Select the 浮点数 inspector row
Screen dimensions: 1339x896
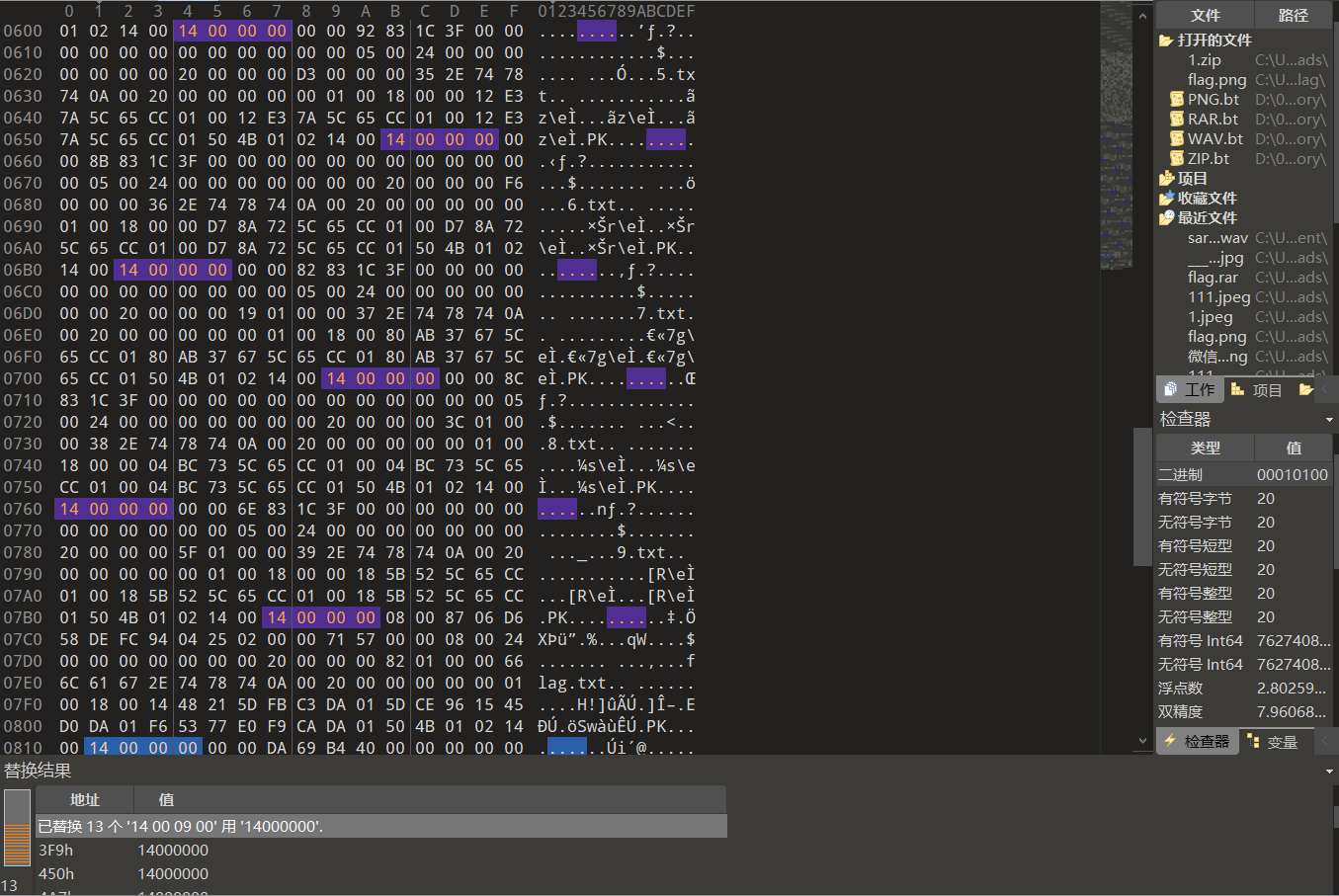coord(1244,688)
